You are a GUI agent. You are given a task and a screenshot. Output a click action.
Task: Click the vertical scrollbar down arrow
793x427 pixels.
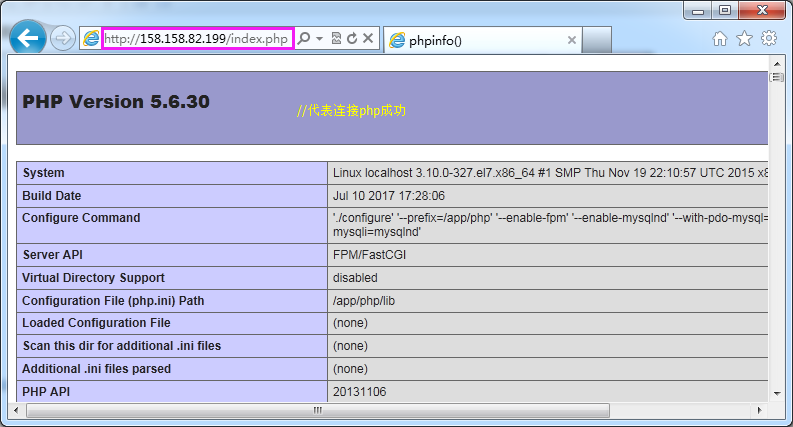[777, 394]
